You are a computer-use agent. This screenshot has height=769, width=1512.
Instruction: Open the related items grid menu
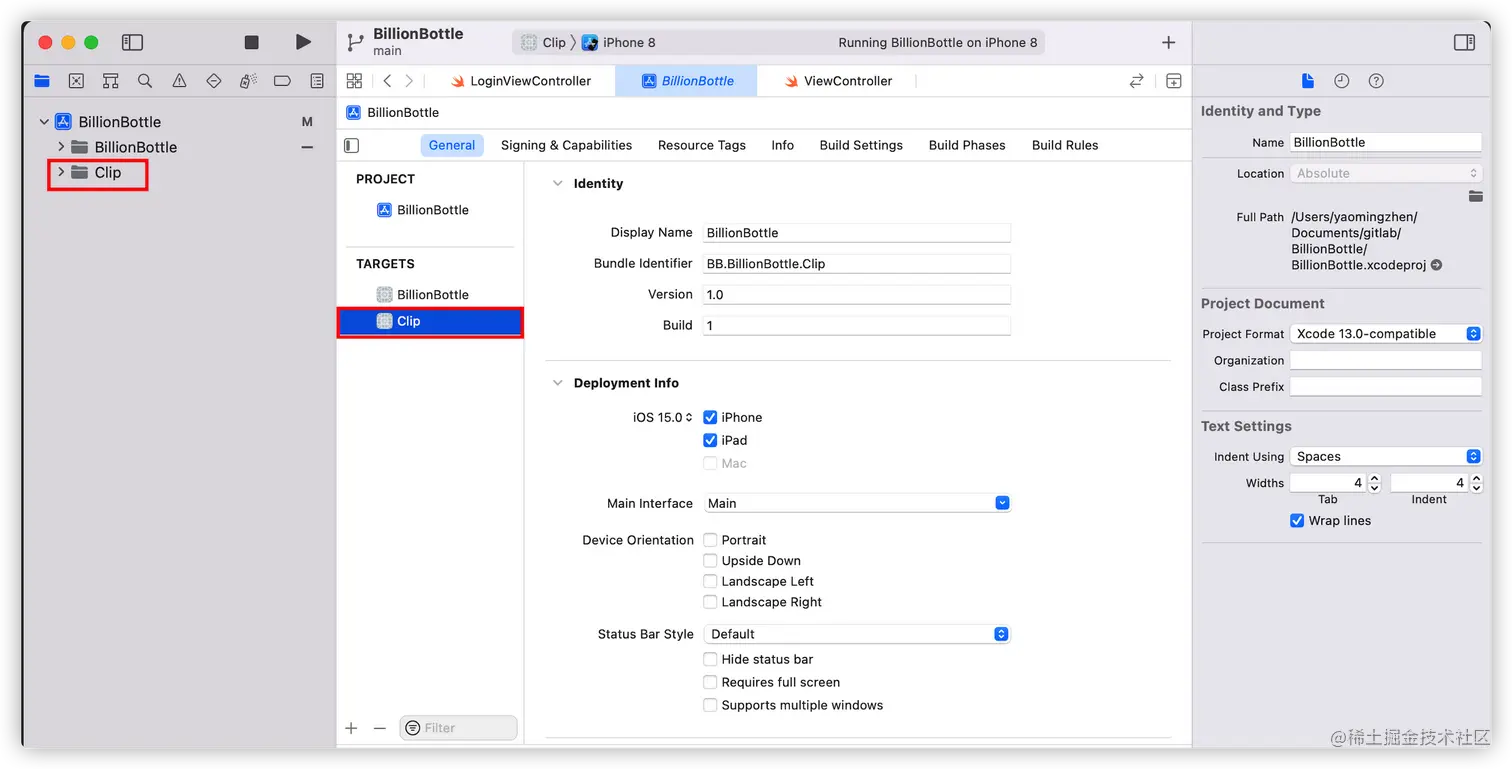354,81
